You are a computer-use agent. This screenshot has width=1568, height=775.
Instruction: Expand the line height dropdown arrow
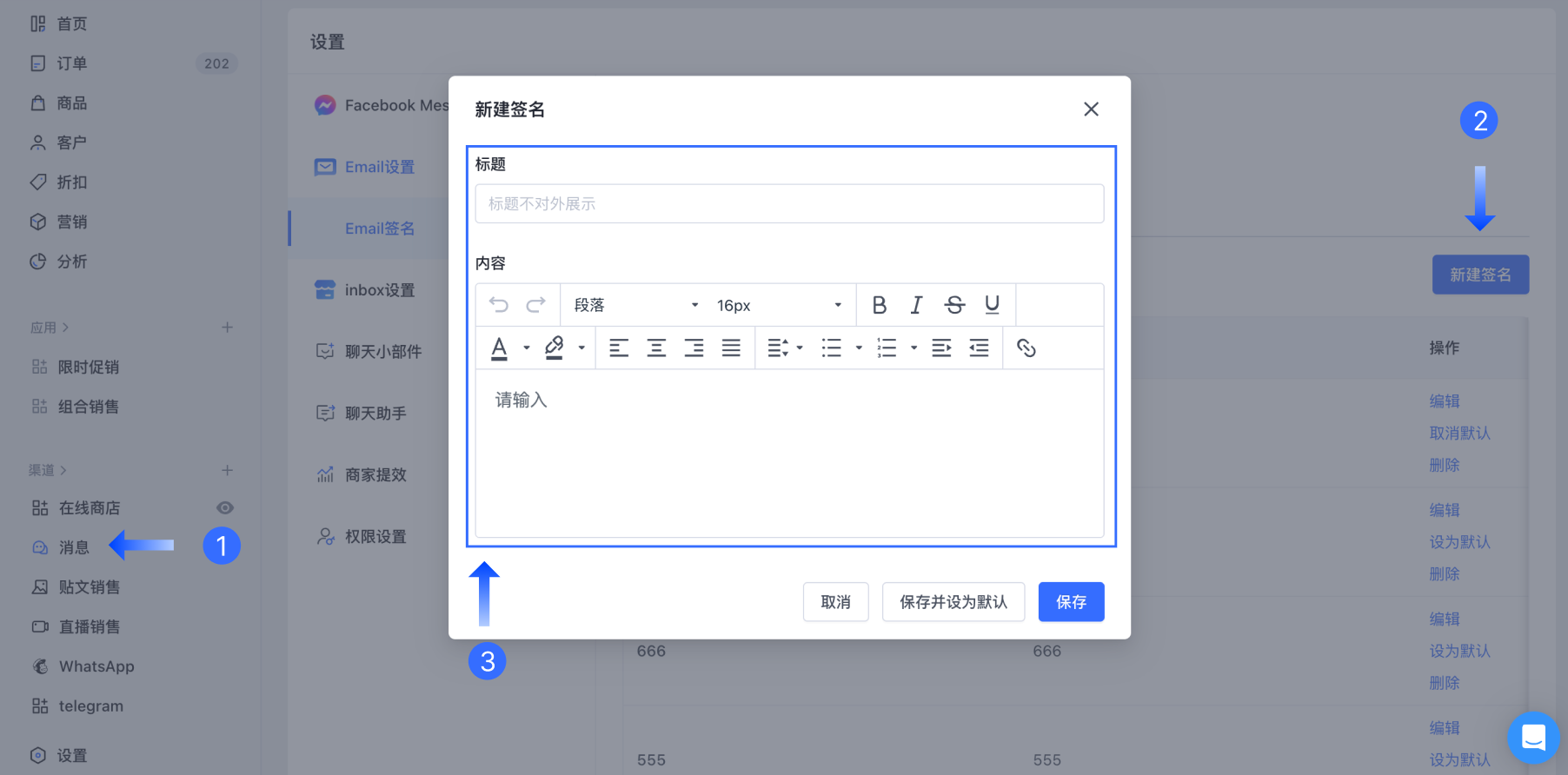coord(800,348)
